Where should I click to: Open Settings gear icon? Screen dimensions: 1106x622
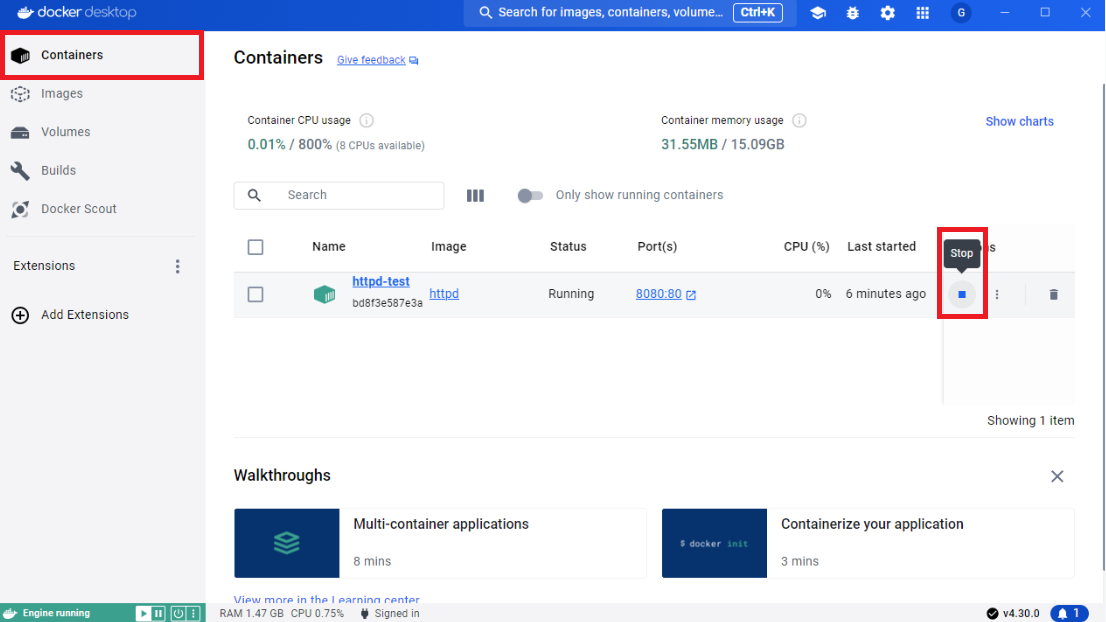pos(887,13)
